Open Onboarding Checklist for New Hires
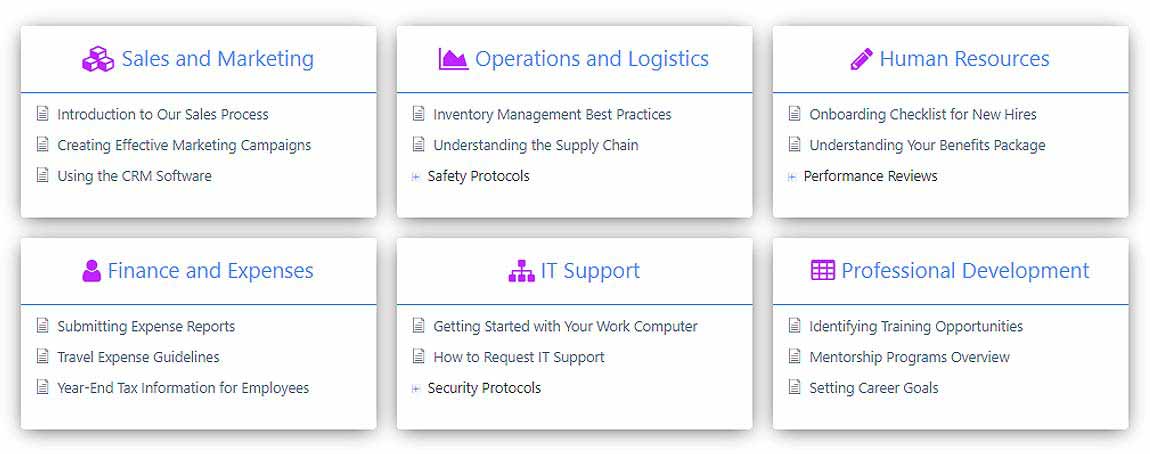The width and height of the screenshot is (1150, 454). pyautogui.click(x=923, y=115)
